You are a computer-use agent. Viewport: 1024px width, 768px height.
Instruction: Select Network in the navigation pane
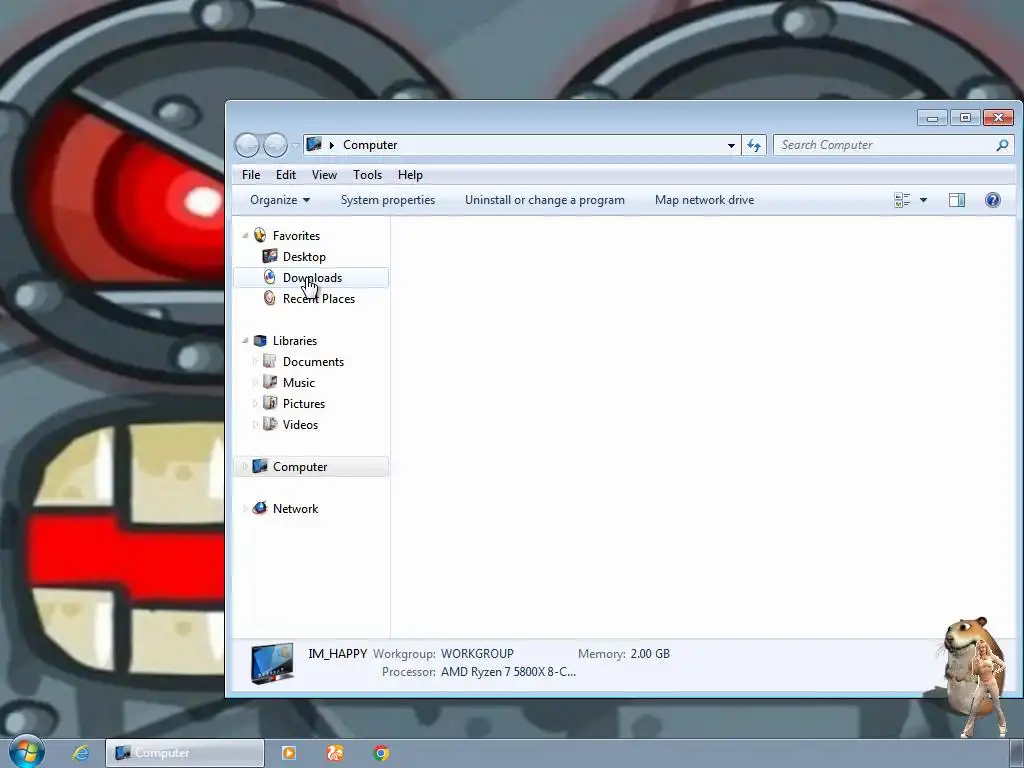[x=295, y=509]
